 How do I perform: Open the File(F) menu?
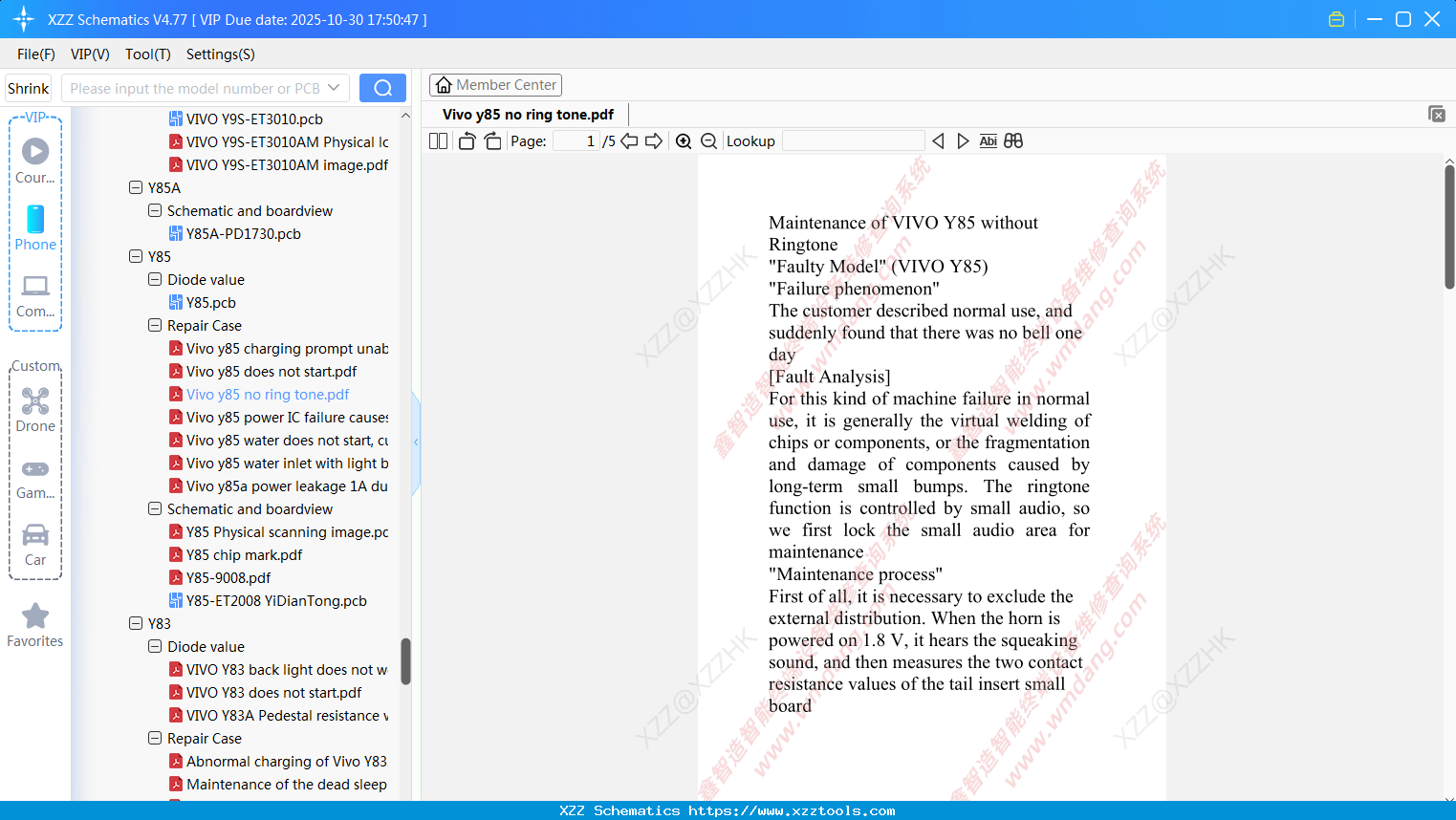[36, 54]
